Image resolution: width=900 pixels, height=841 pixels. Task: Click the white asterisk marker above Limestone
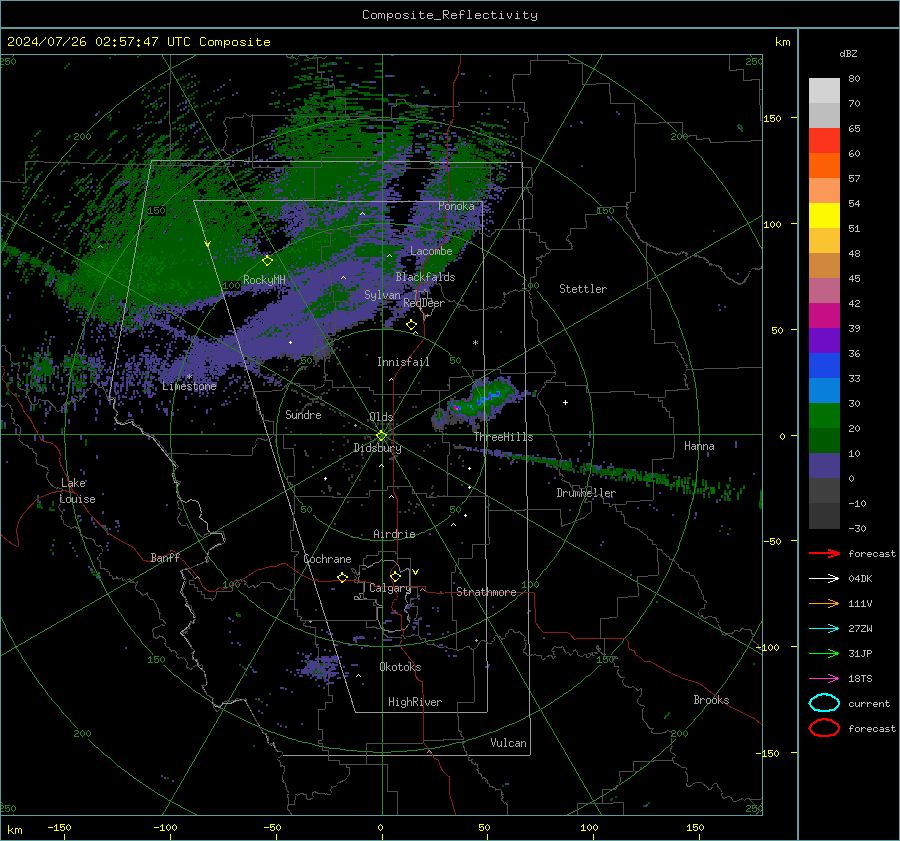pos(189,378)
